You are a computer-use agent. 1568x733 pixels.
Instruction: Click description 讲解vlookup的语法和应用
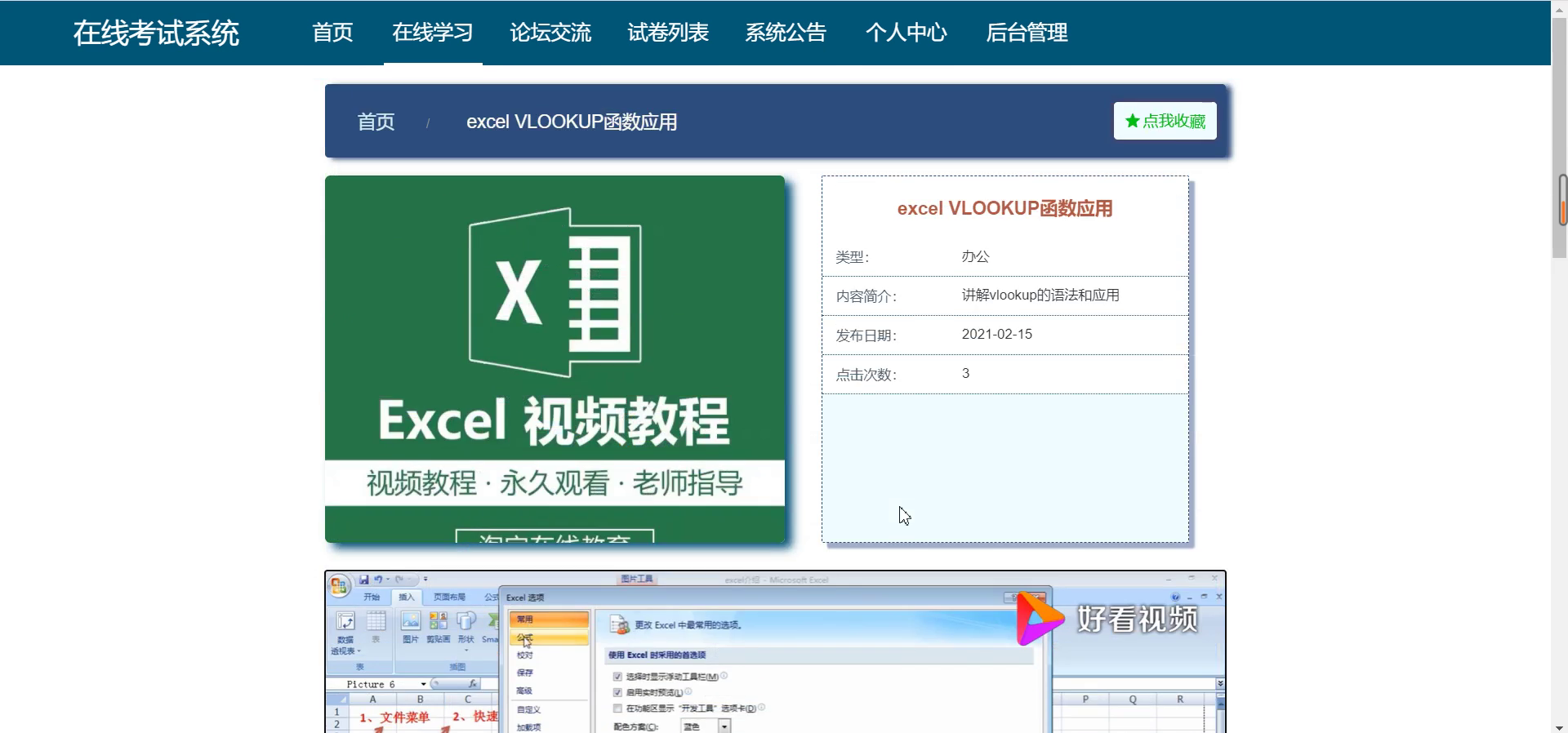pyautogui.click(x=1040, y=295)
